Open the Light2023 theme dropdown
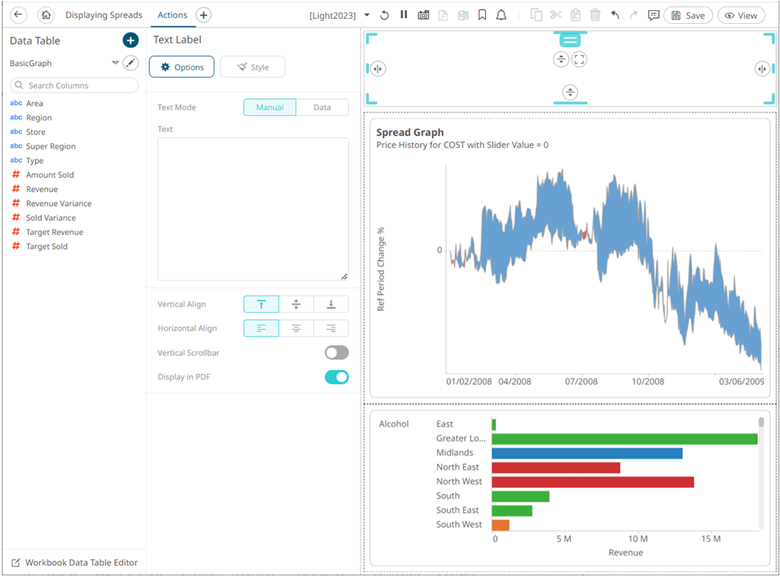Image resolution: width=780 pixels, height=576 pixels. point(367,15)
